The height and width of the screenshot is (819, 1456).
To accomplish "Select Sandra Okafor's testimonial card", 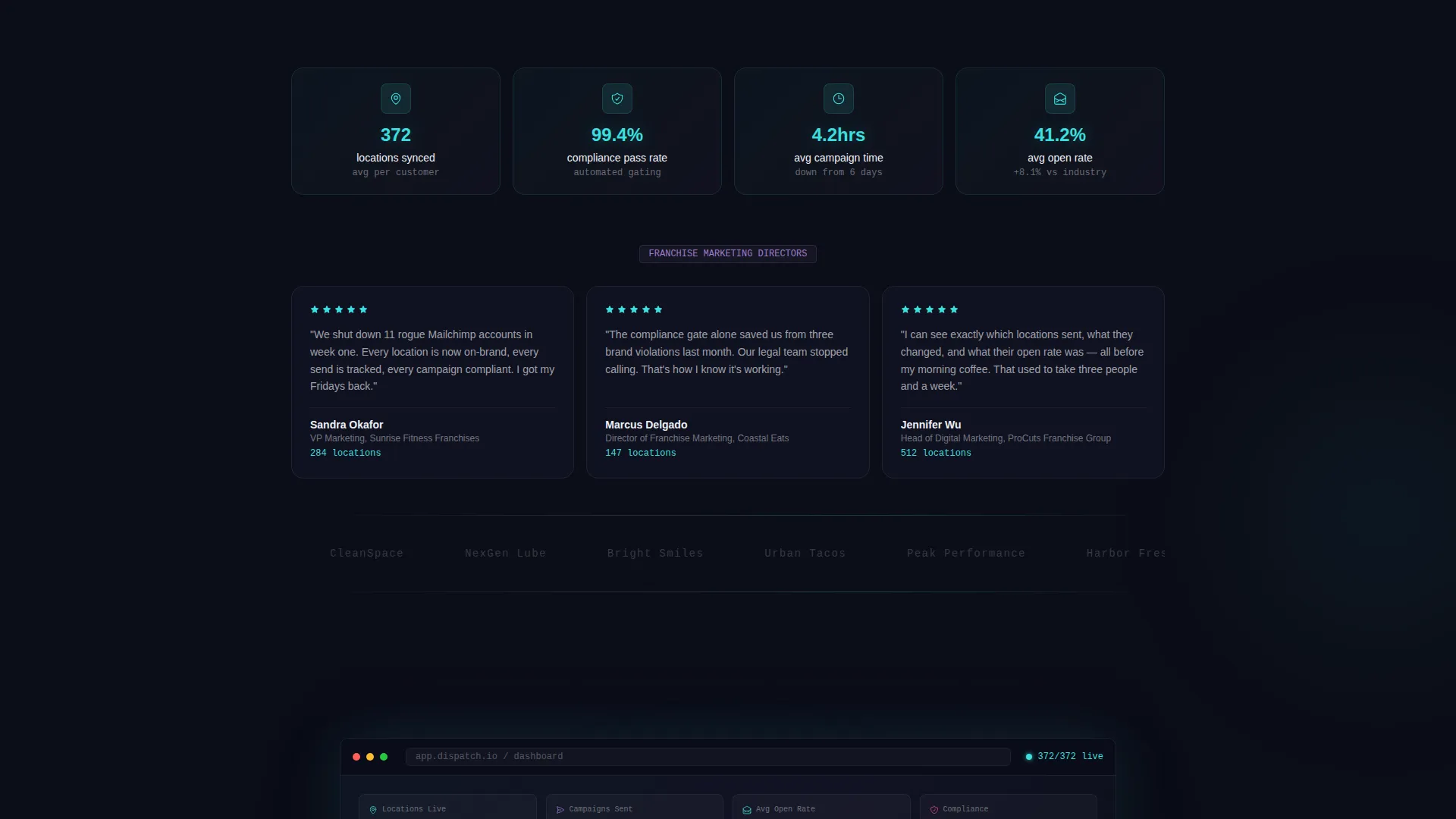I will click(x=432, y=382).
